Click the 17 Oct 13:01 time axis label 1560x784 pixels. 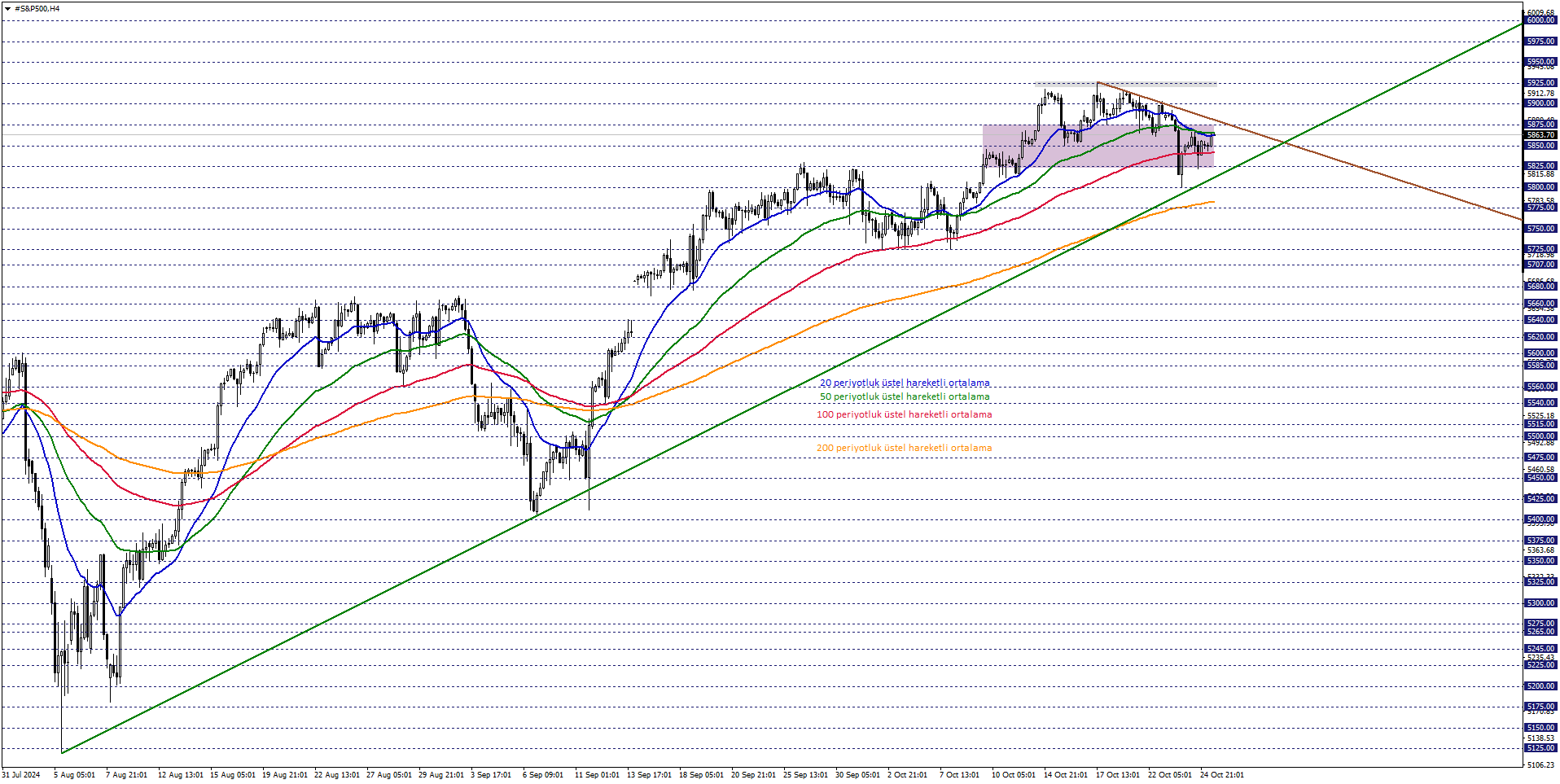click(1118, 775)
